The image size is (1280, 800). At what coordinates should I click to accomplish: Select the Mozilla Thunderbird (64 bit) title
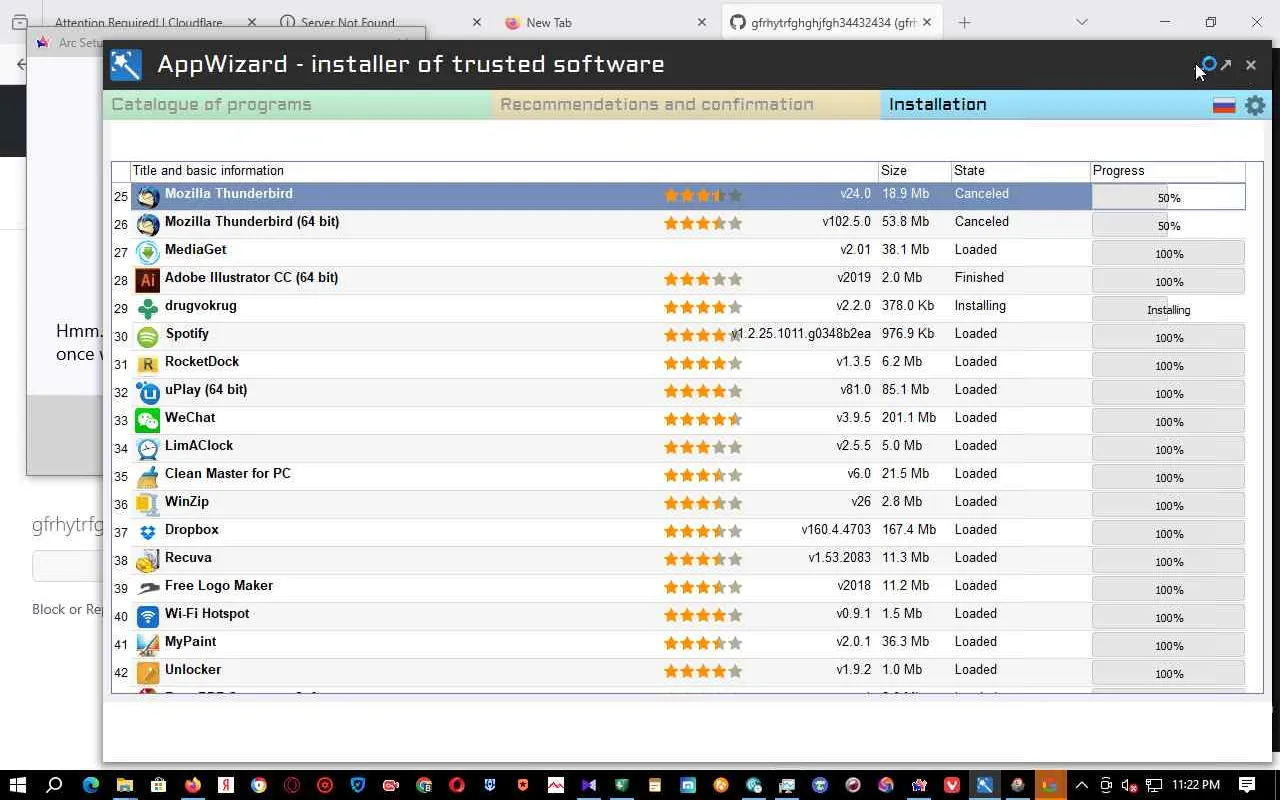click(x=252, y=221)
